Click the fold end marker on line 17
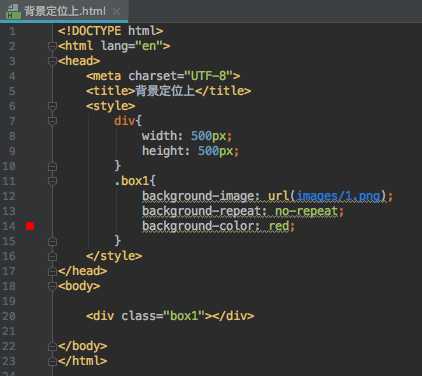This screenshot has height=376, width=422. [52, 271]
